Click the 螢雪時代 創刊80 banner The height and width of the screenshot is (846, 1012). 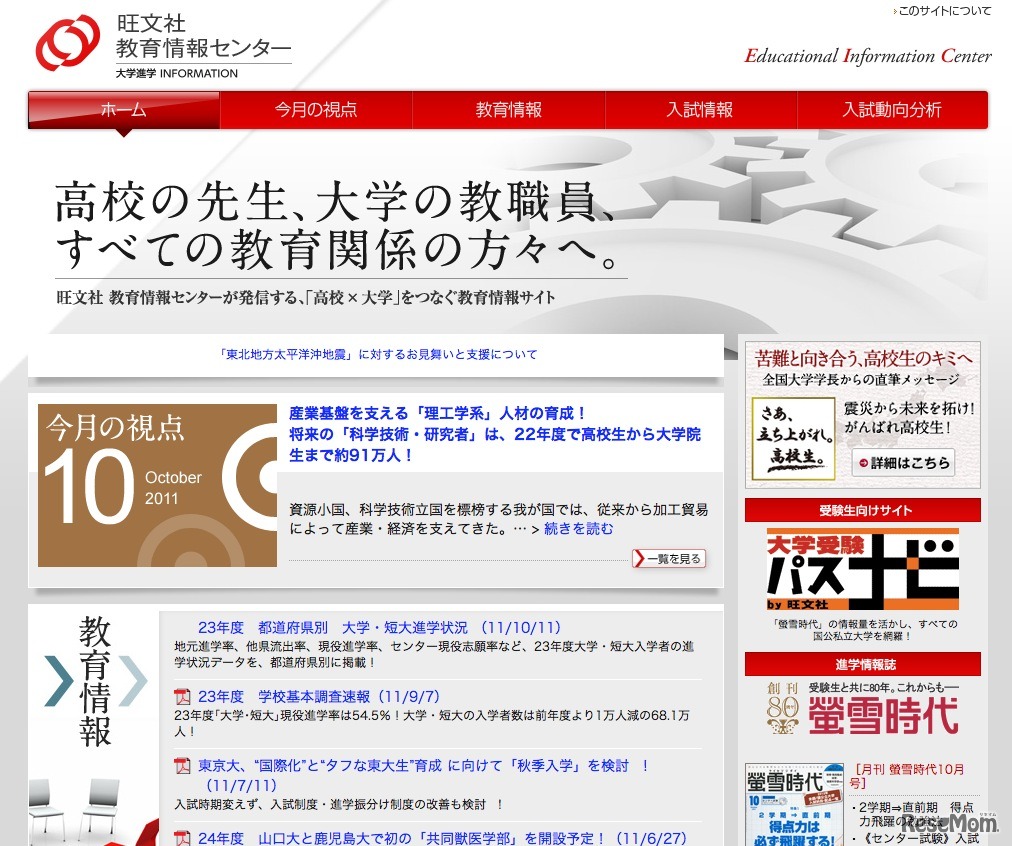(x=863, y=708)
